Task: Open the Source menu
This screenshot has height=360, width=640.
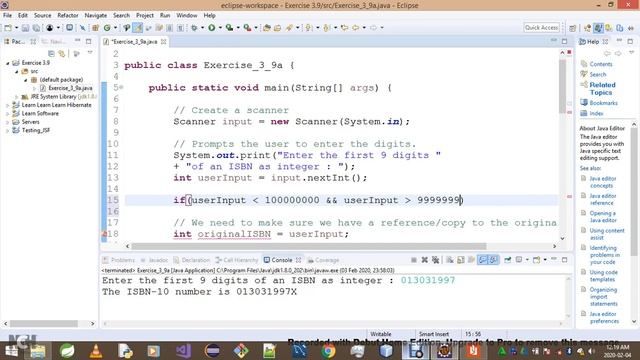Action: [42, 15]
